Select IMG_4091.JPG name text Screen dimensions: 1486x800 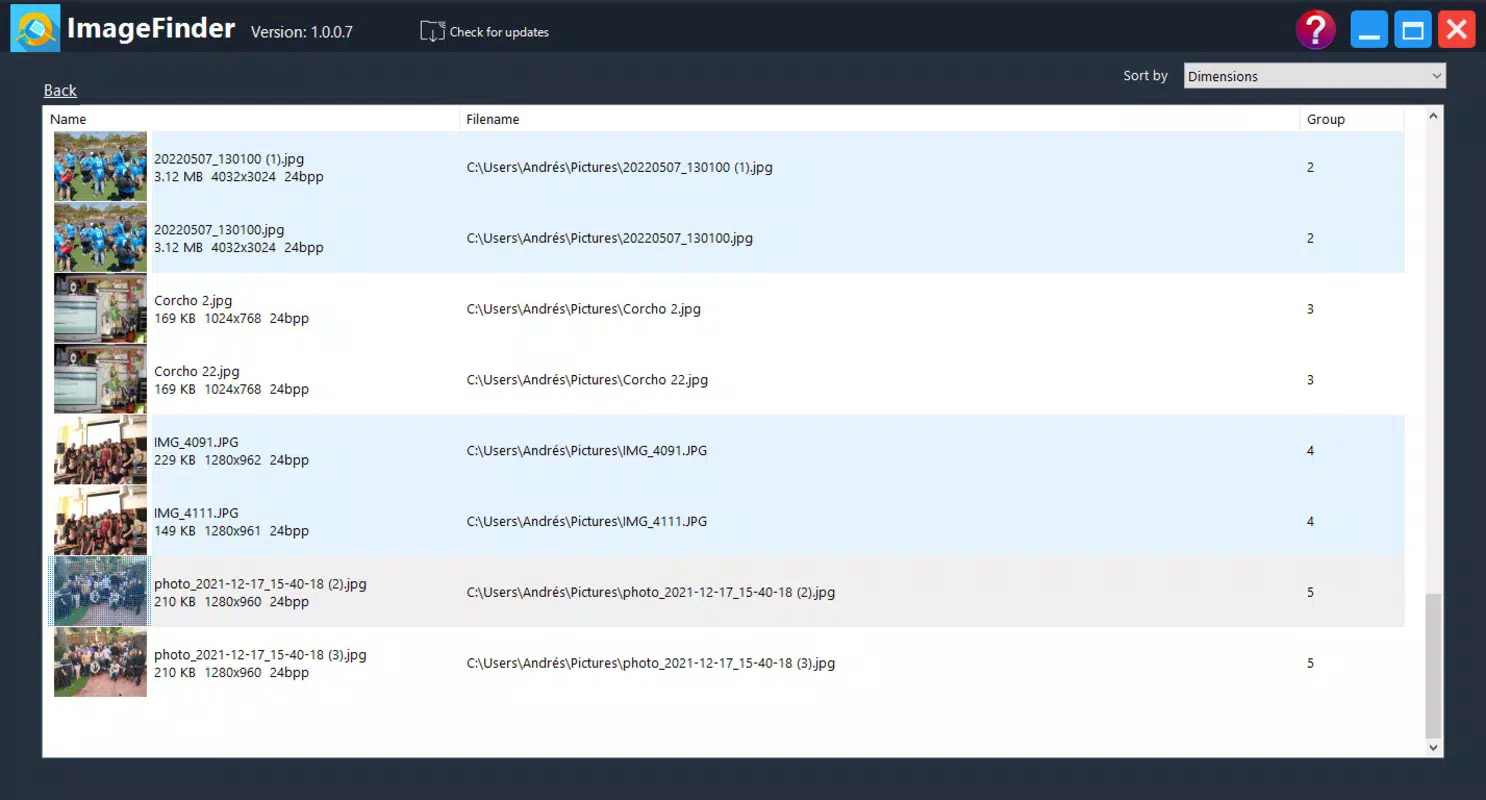pyautogui.click(x=196, y=442)
